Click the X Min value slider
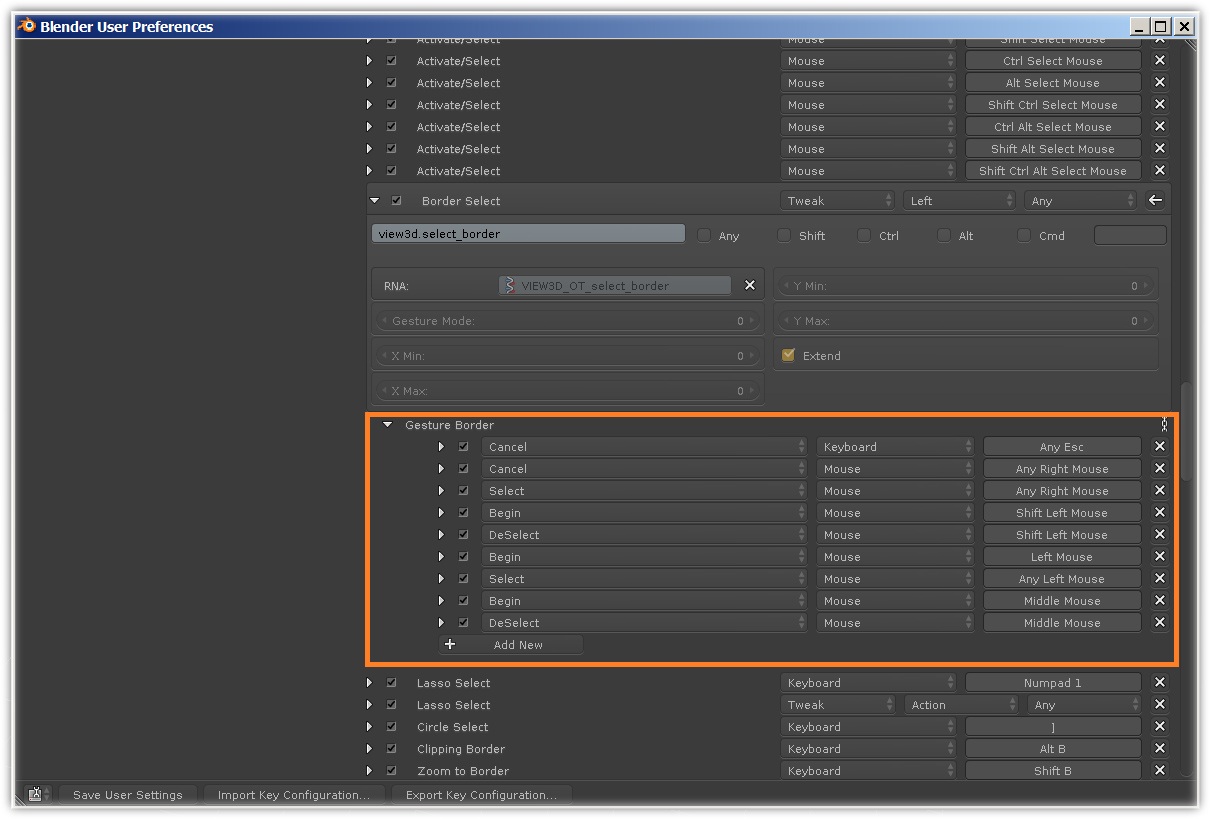This screenshot has width=1210, height=819. pos(568,355)
